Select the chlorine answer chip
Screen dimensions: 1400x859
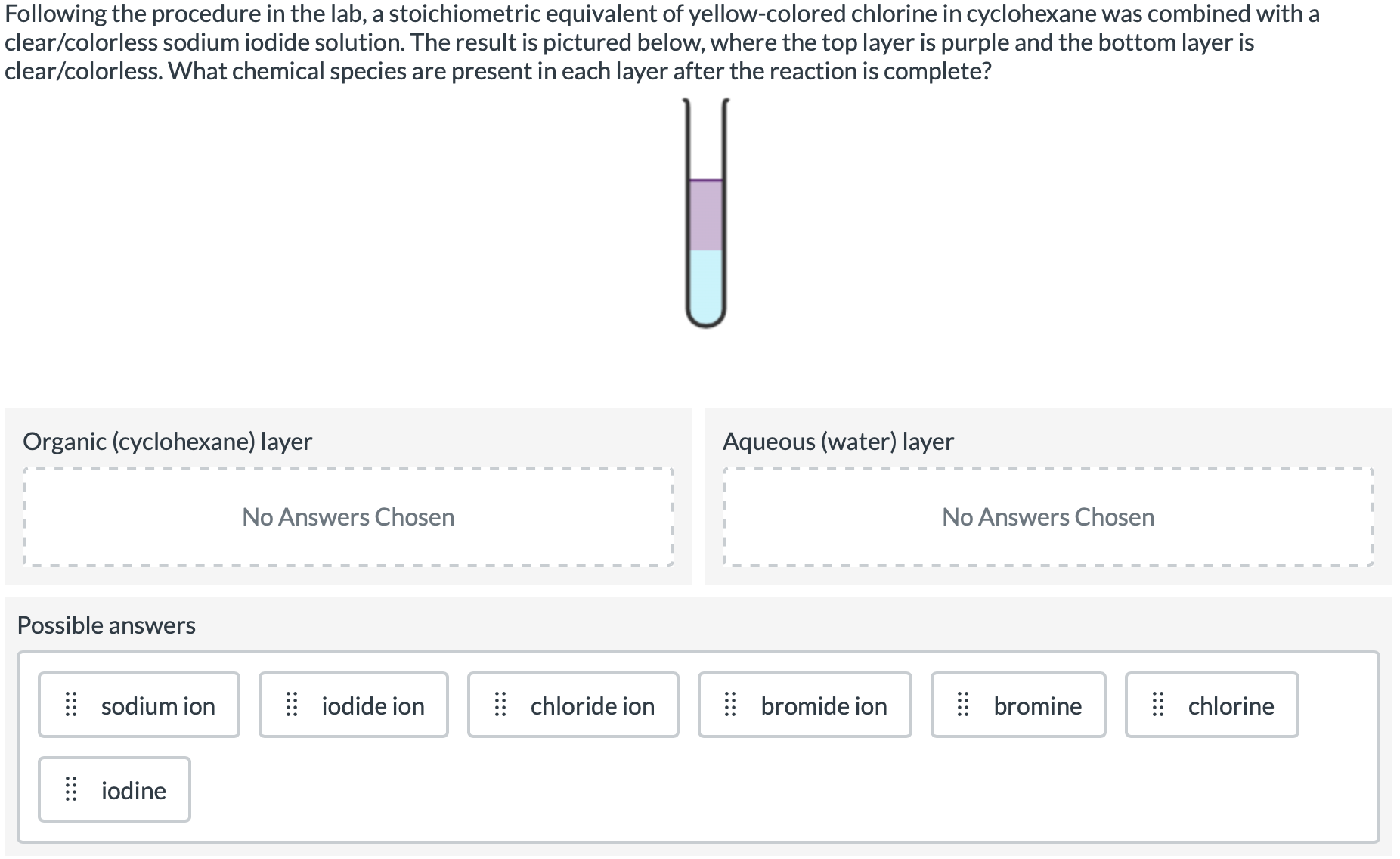[1212, 705]
